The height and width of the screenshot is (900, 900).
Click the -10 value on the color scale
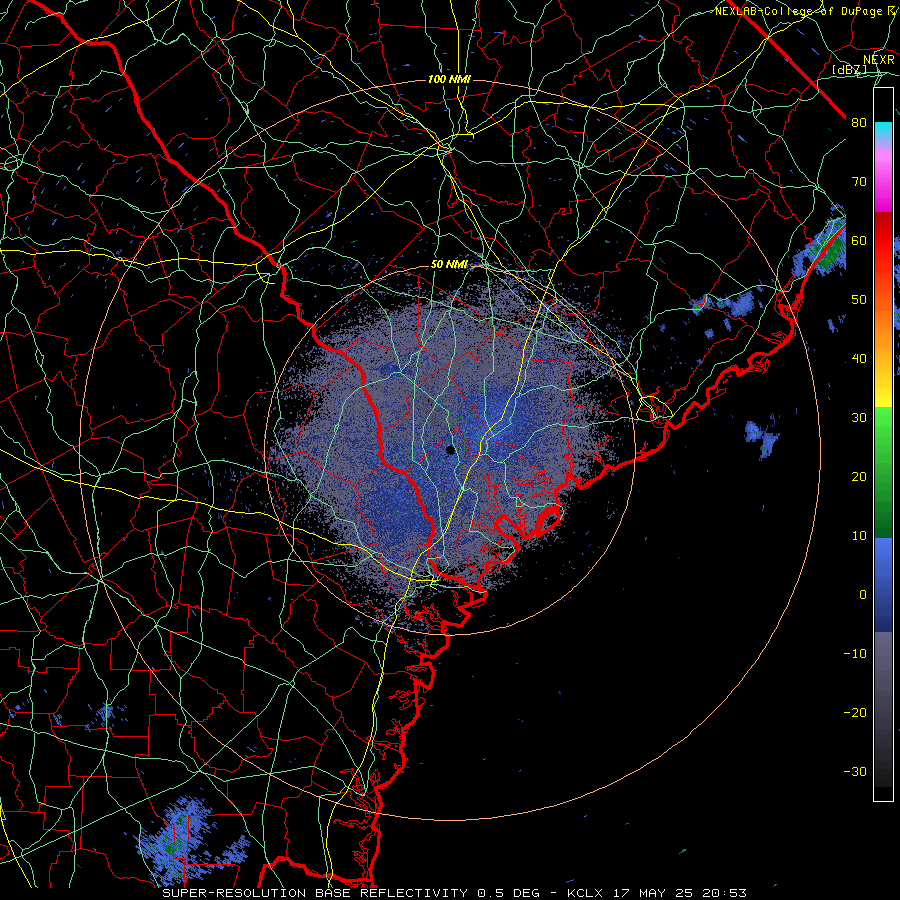pos(855,653)
